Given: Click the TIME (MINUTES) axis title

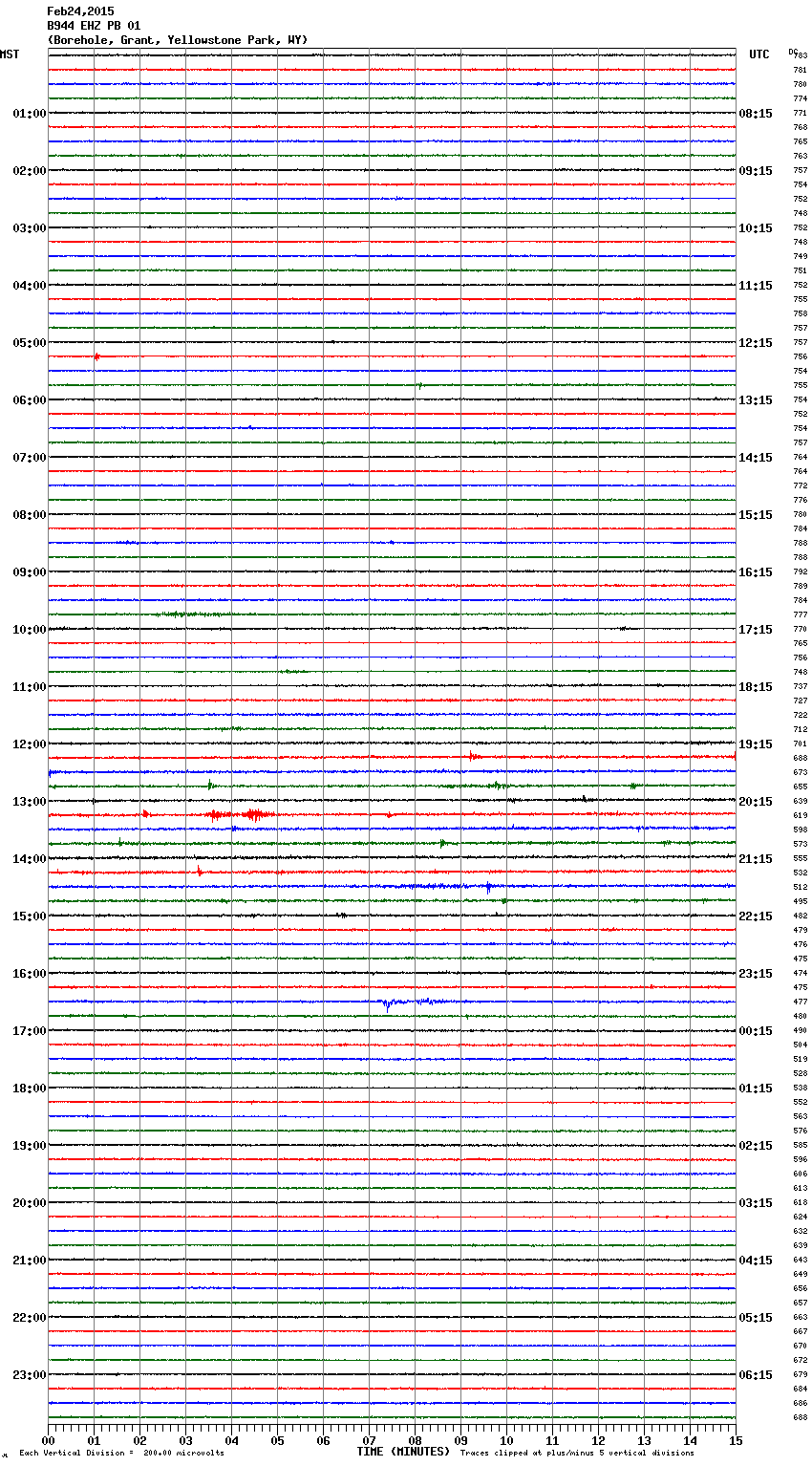Looking at the screenshot, I should coord(403,1452).
